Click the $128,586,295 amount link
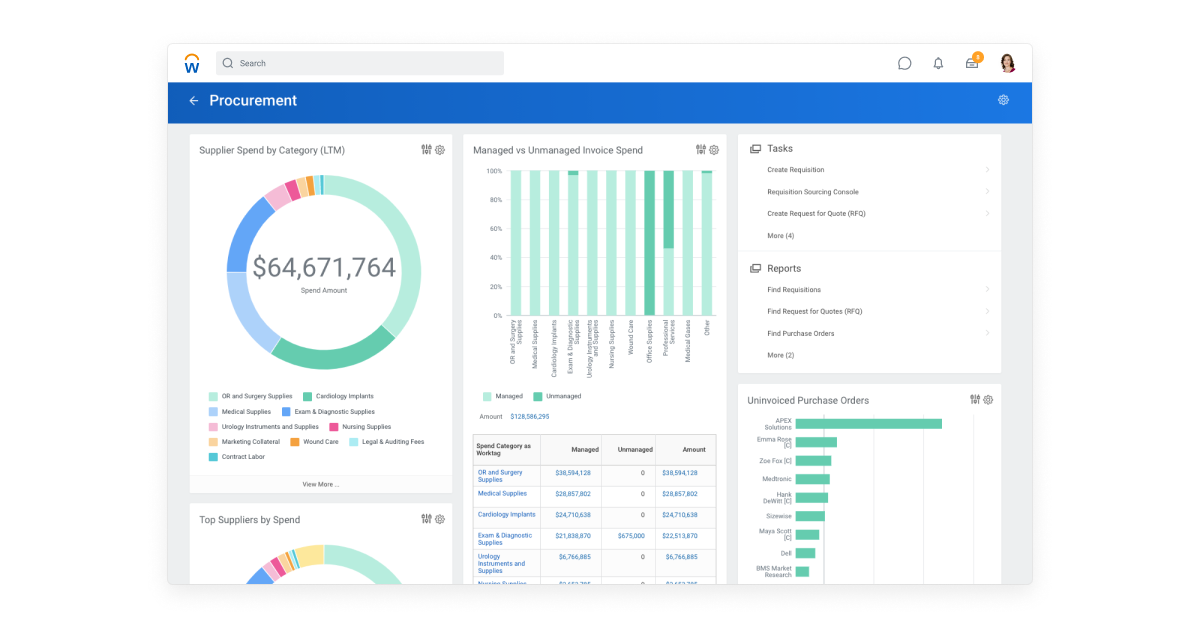 click(530, 416)
